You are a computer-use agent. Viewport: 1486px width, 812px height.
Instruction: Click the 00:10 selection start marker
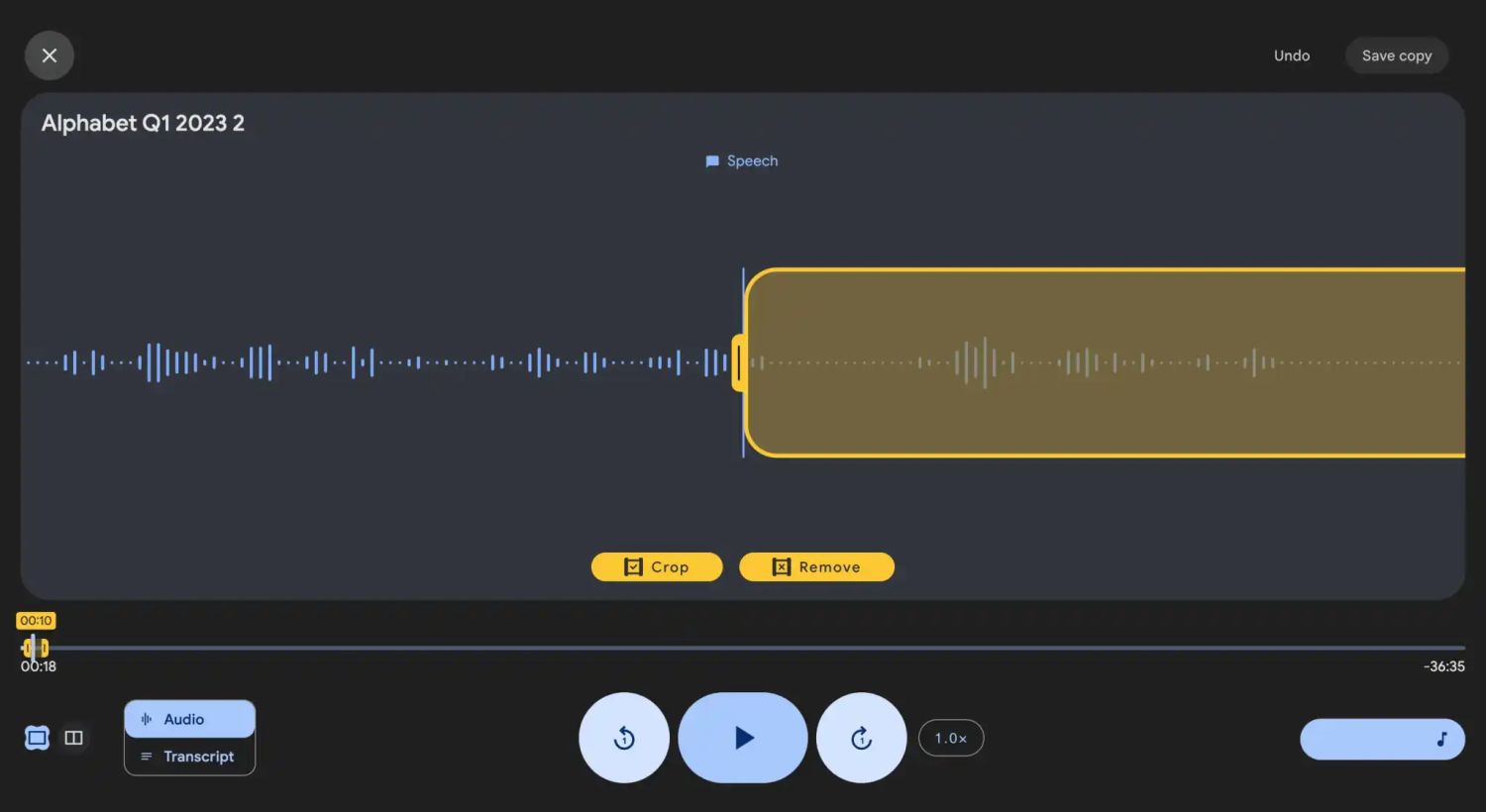point(36,621)
